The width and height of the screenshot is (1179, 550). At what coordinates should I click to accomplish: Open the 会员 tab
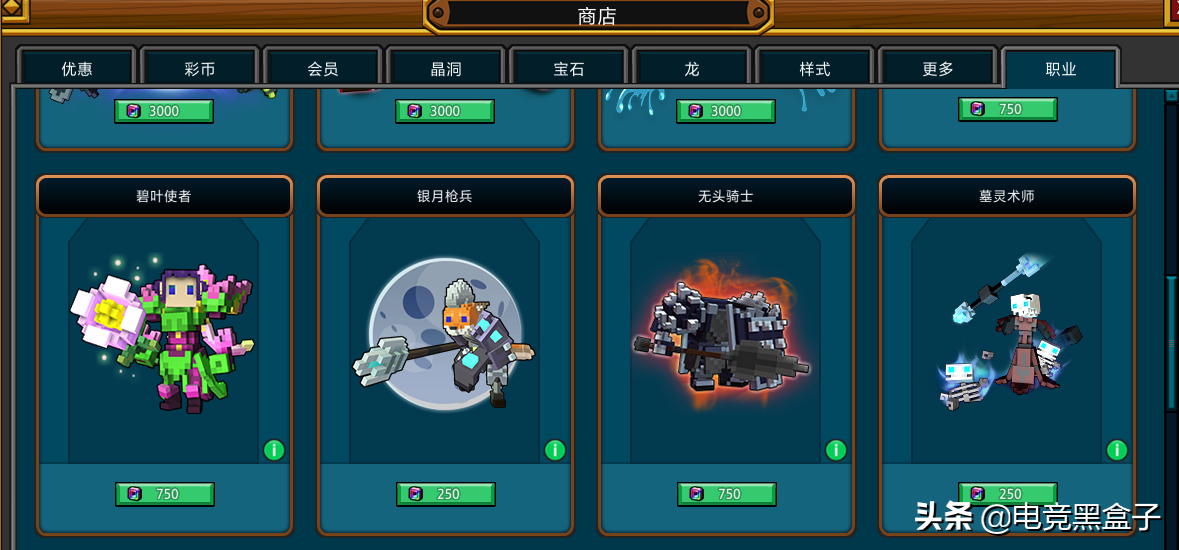323,69
